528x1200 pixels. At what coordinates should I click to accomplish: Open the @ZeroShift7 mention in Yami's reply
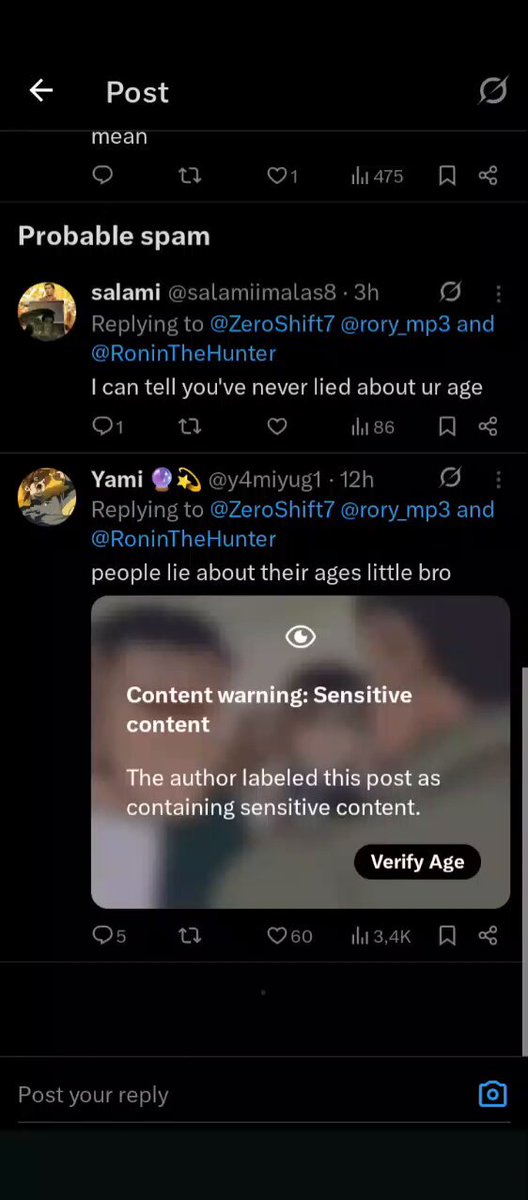[272, 509]
